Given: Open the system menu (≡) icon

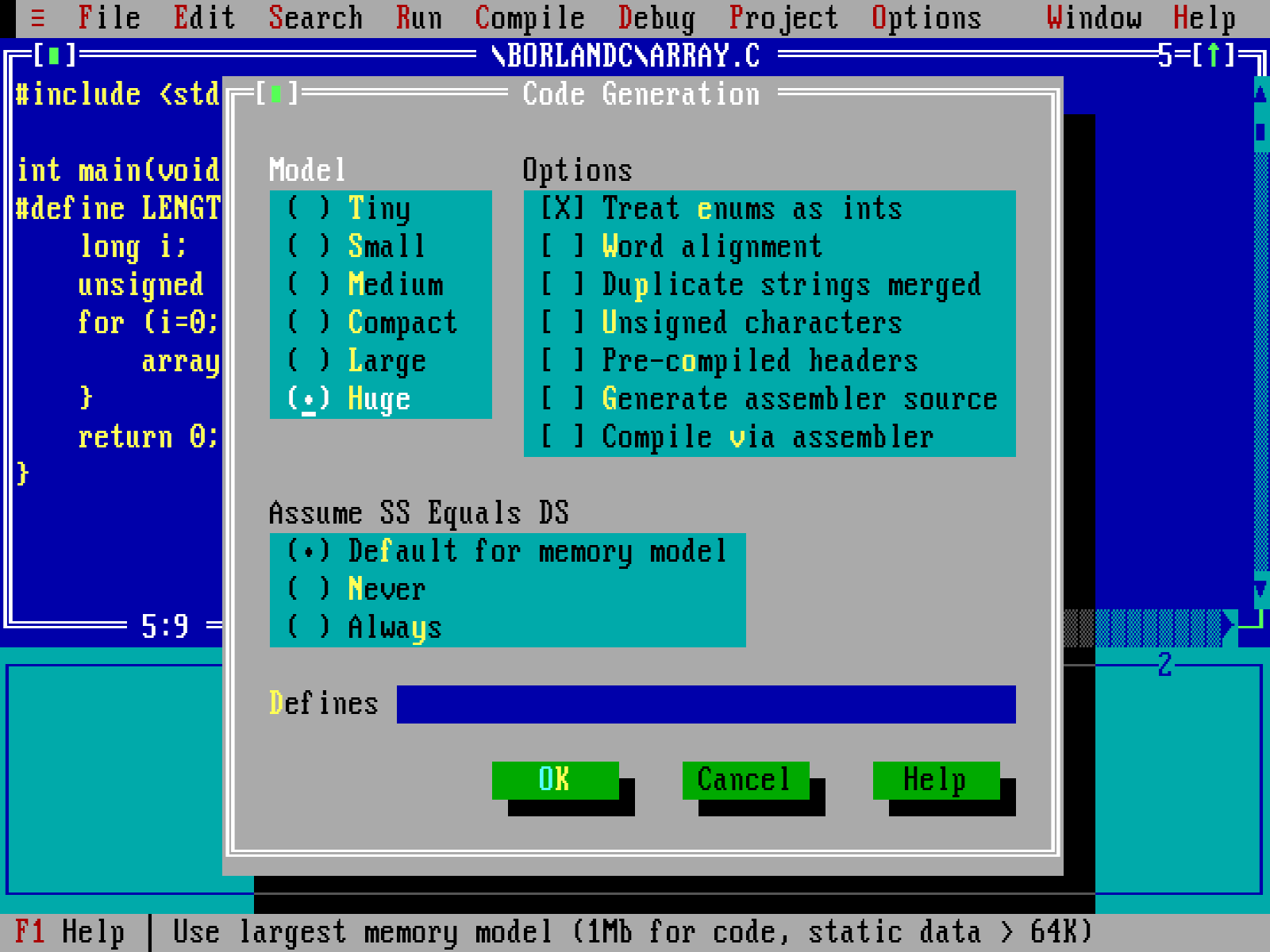Looking at the screenshot, I should coord(38,17).
